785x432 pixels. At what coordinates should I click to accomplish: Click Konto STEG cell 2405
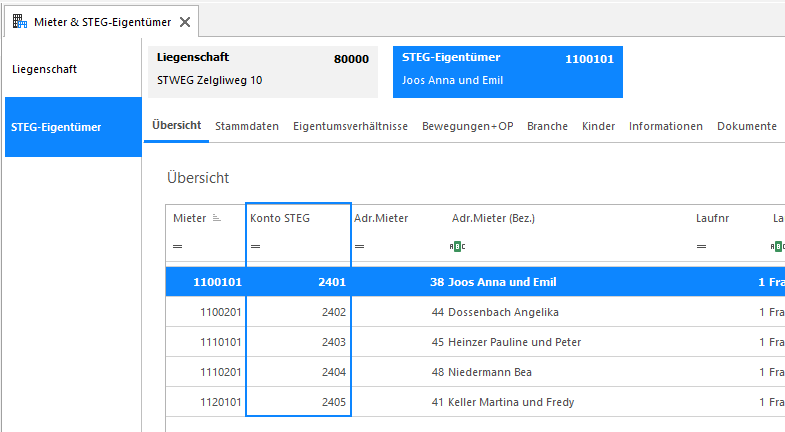(x=298, y=402)
